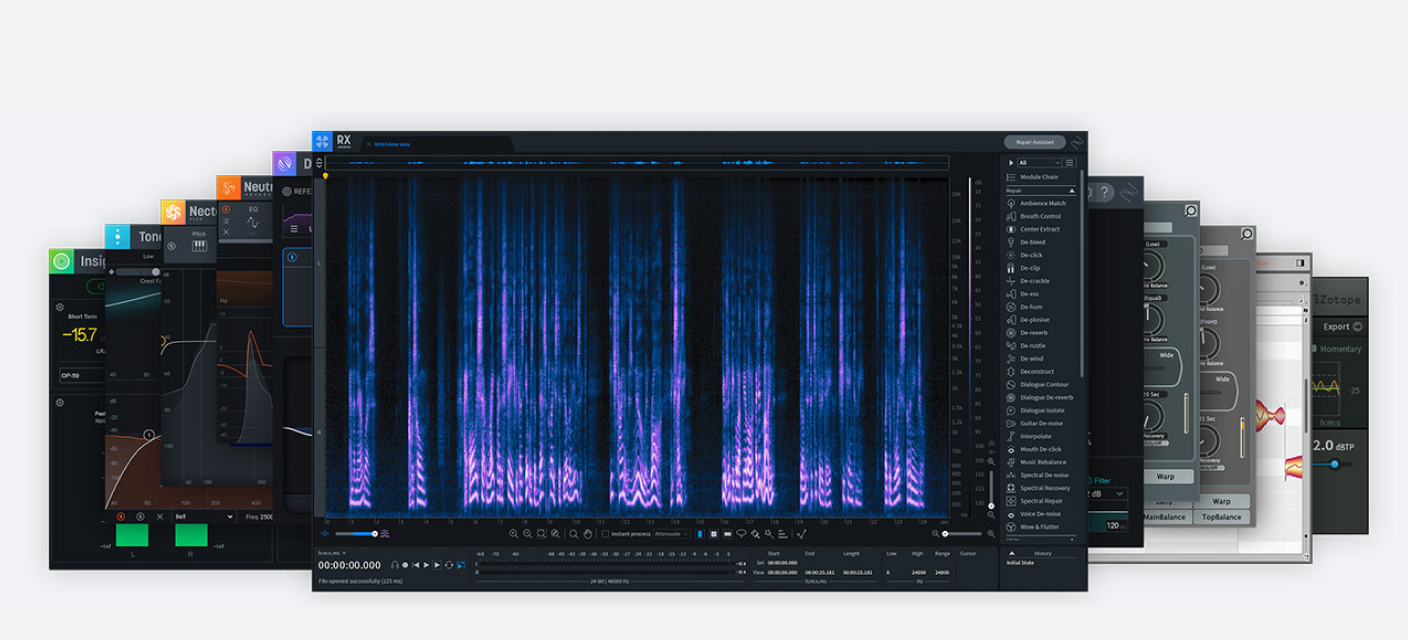
Task: Click the module list view menu icon
Action: pos(1070,162)
